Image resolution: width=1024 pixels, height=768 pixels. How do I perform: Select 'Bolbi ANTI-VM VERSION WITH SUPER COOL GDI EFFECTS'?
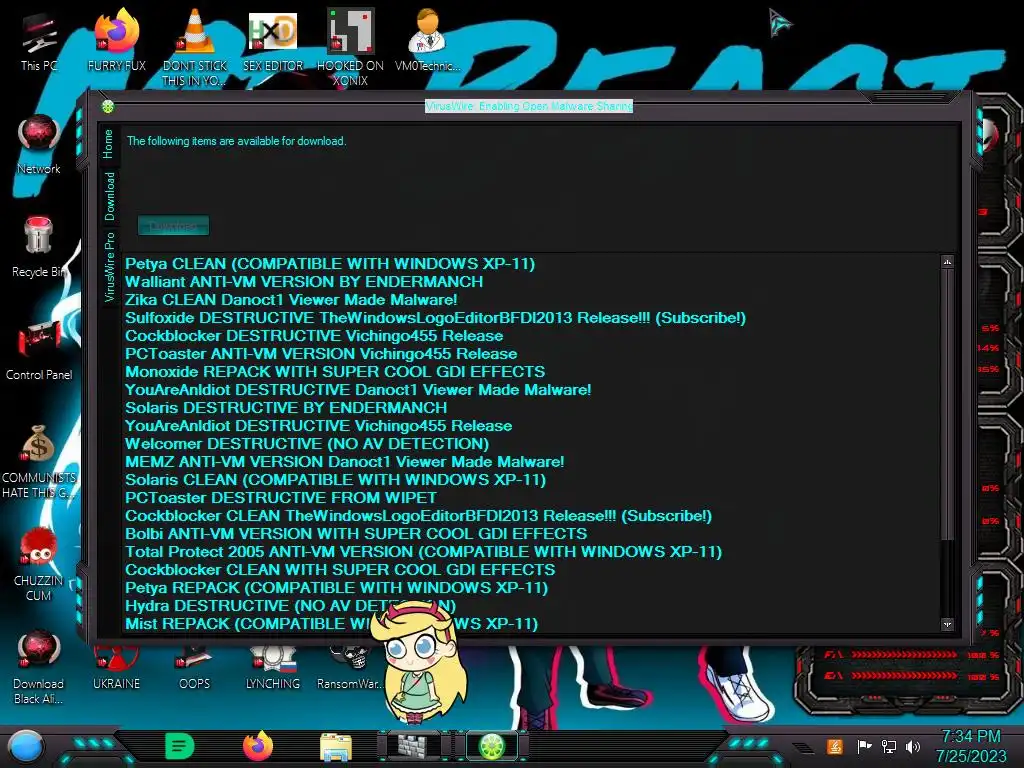click(356, 534)
